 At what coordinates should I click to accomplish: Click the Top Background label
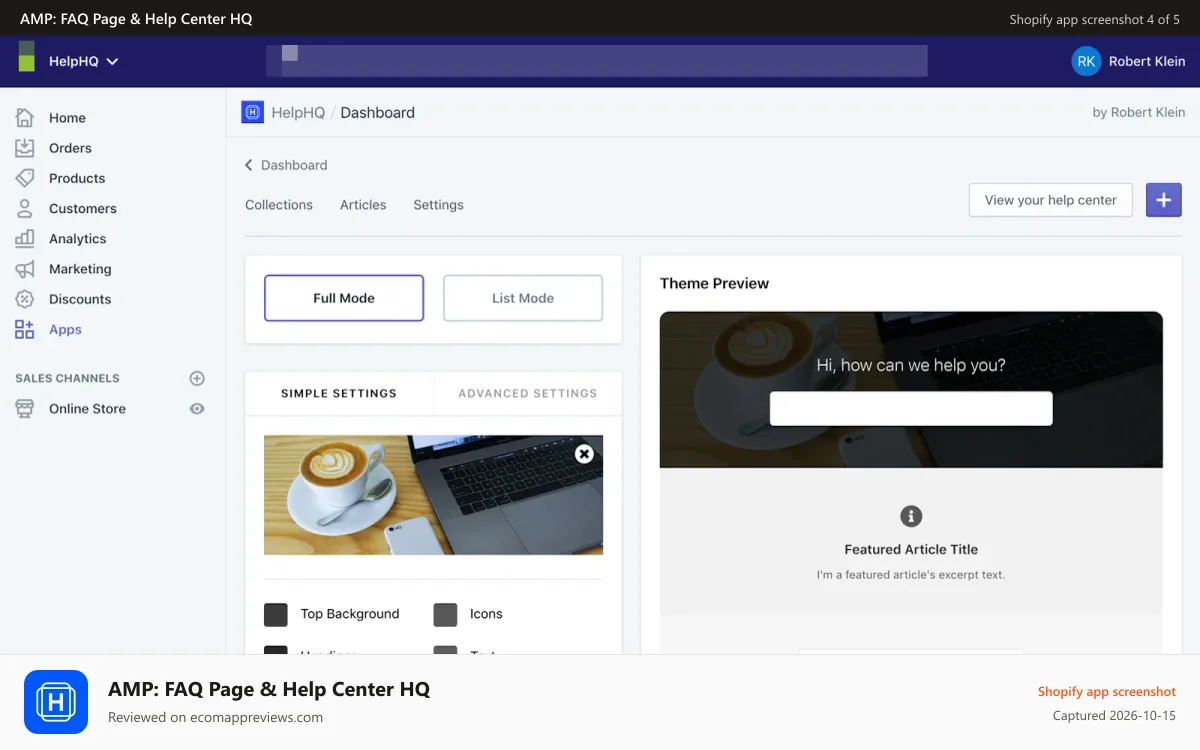click(x=350, y=614)
